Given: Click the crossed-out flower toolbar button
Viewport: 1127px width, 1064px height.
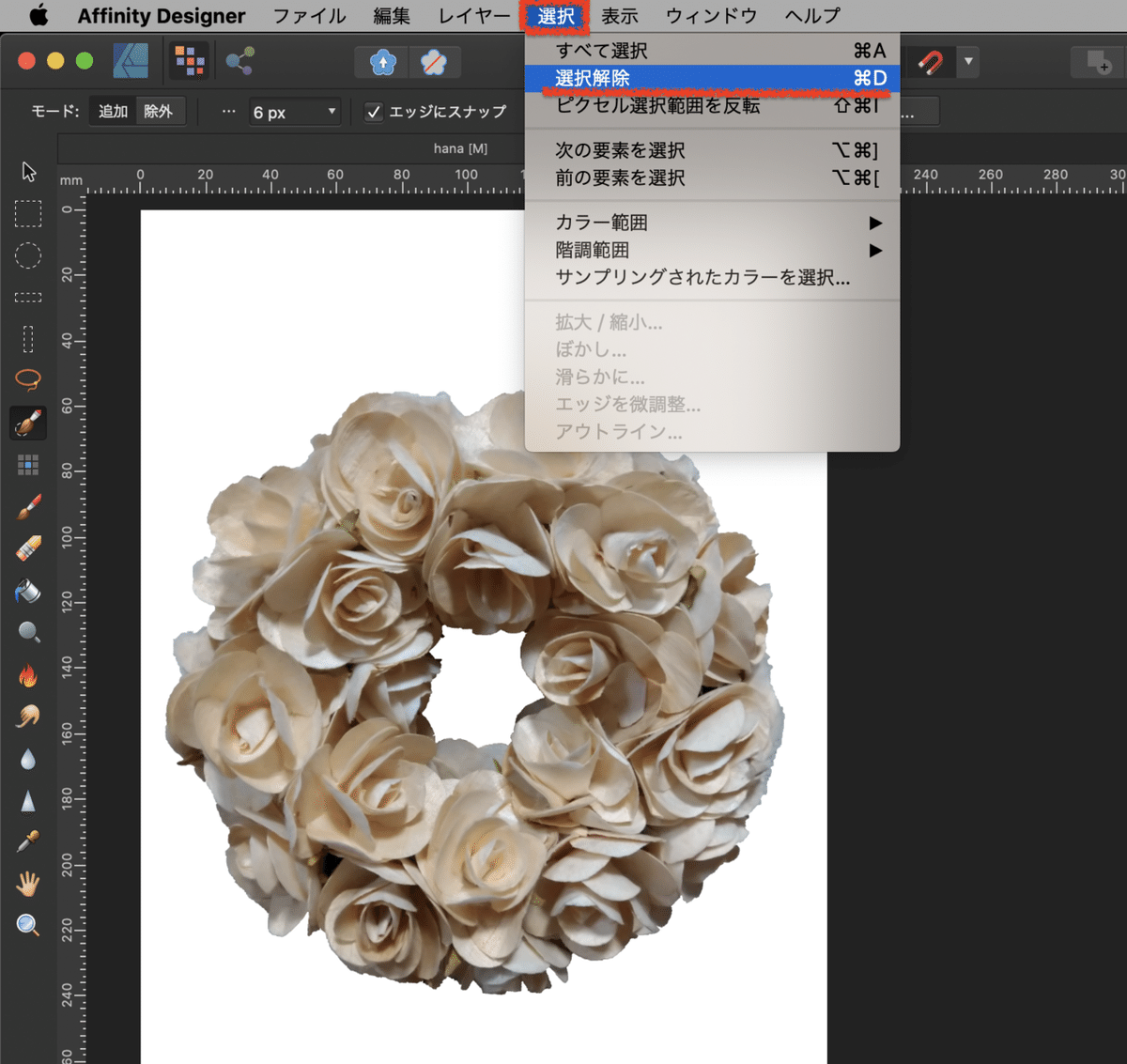Looking at the screenshot, I should [433, 63].
